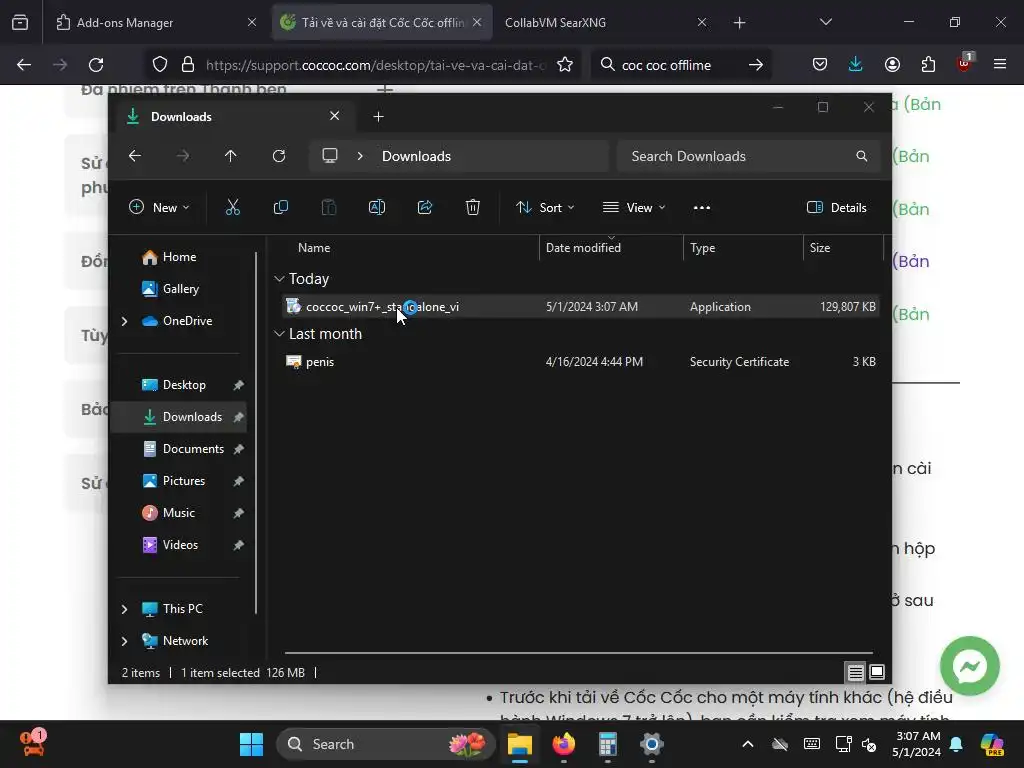Open a new Firefox tab
The image size is (1024, 768).
coord(739,22)
